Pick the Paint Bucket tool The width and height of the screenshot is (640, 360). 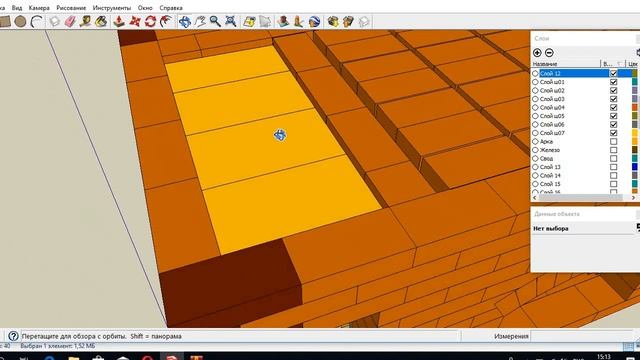pos(101,21)
